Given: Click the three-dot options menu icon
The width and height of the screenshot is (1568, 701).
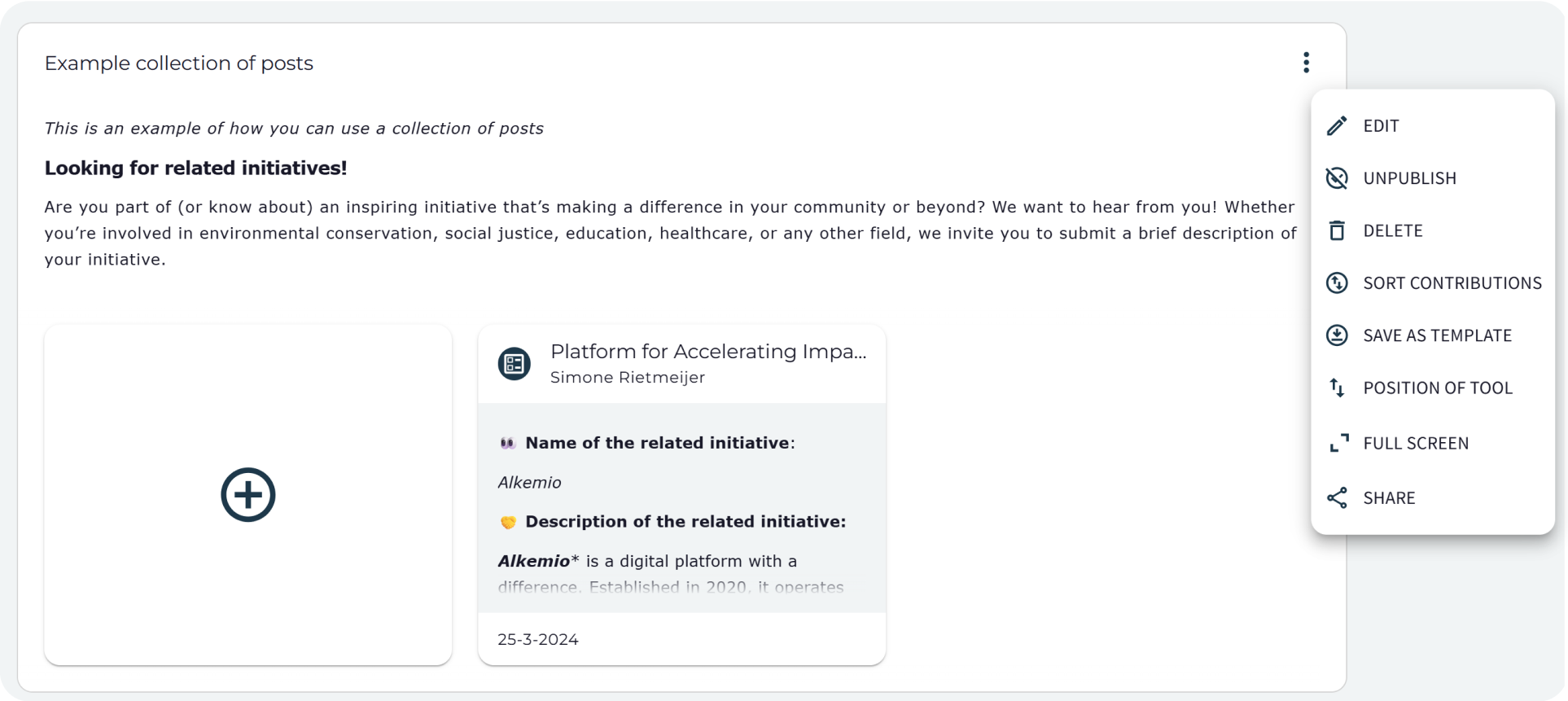Looking at the screenshot, I should (x=1306, y=63).
